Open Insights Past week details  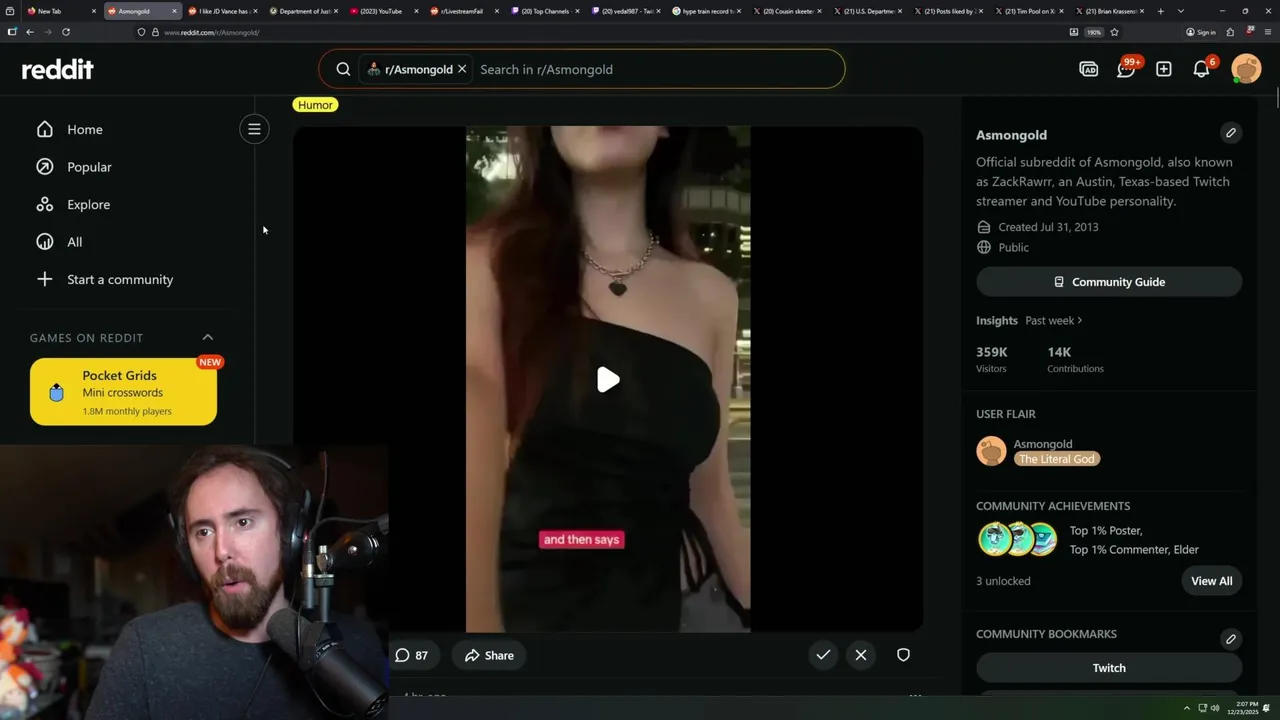pos(1054,320)
